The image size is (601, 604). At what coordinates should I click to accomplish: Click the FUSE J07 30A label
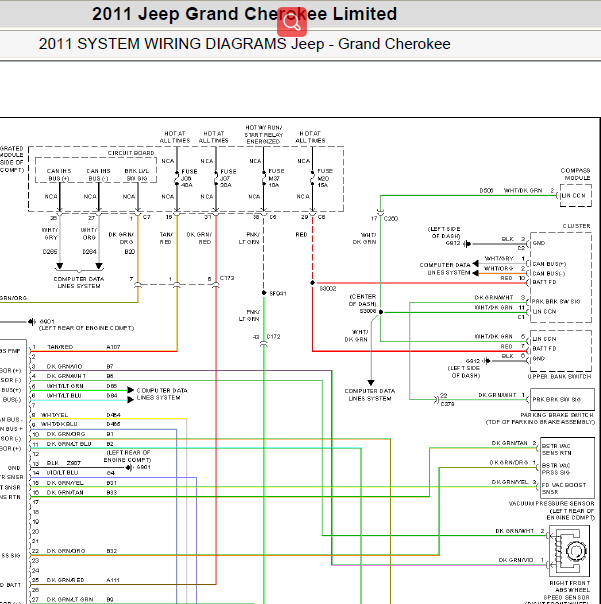228,178
